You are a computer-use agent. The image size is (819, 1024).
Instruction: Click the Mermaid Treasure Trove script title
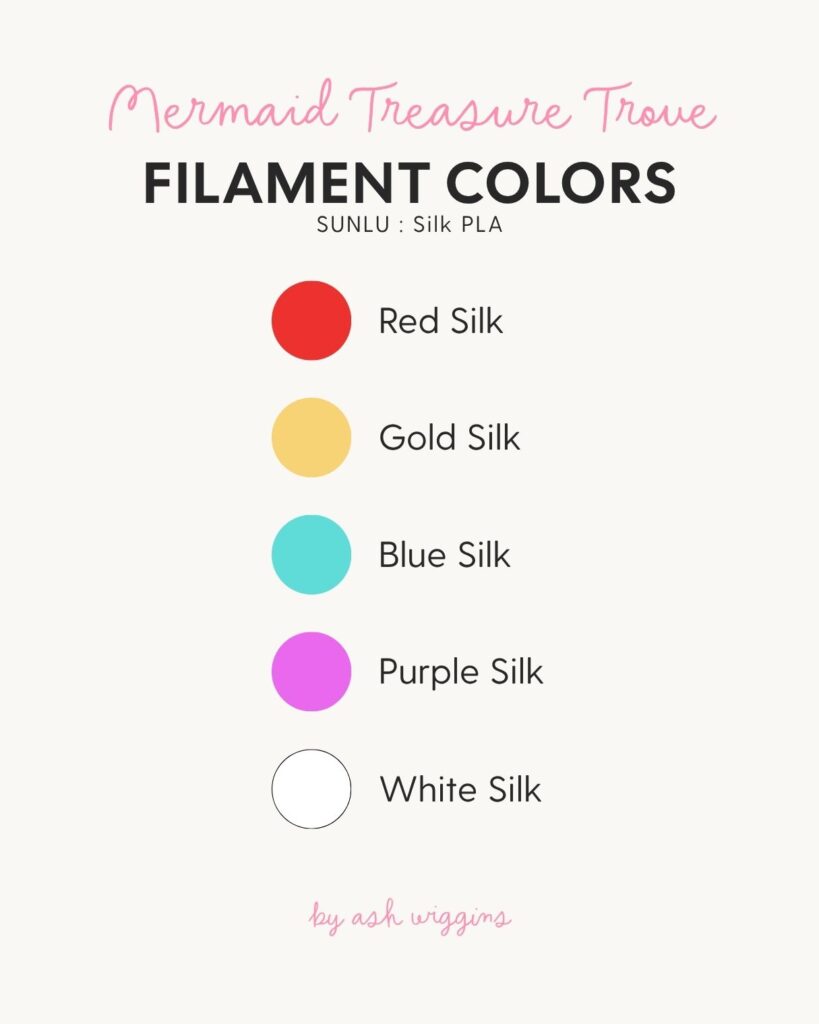coord(412,106)
